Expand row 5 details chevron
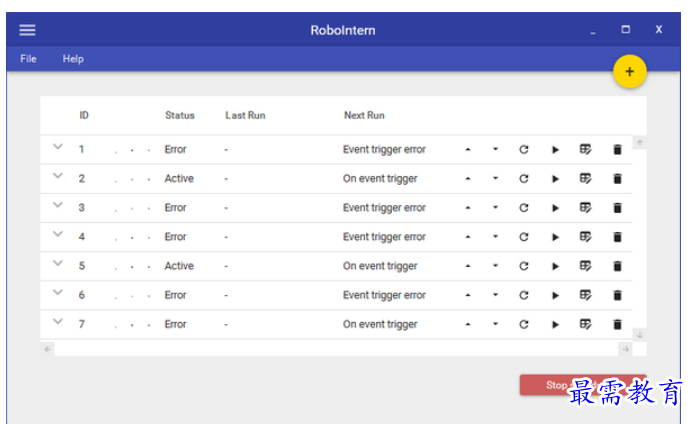 pos(58,263)
